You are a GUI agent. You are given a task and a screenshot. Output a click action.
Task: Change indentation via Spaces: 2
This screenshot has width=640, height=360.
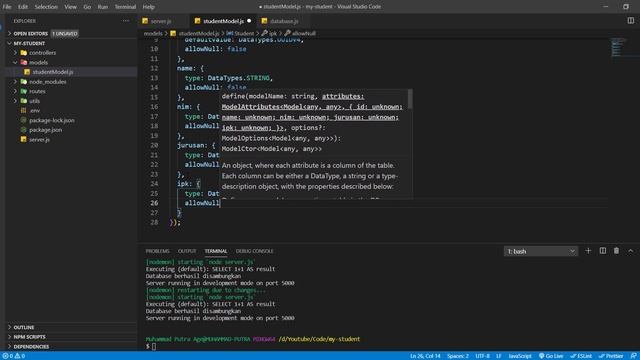point(458,356)
